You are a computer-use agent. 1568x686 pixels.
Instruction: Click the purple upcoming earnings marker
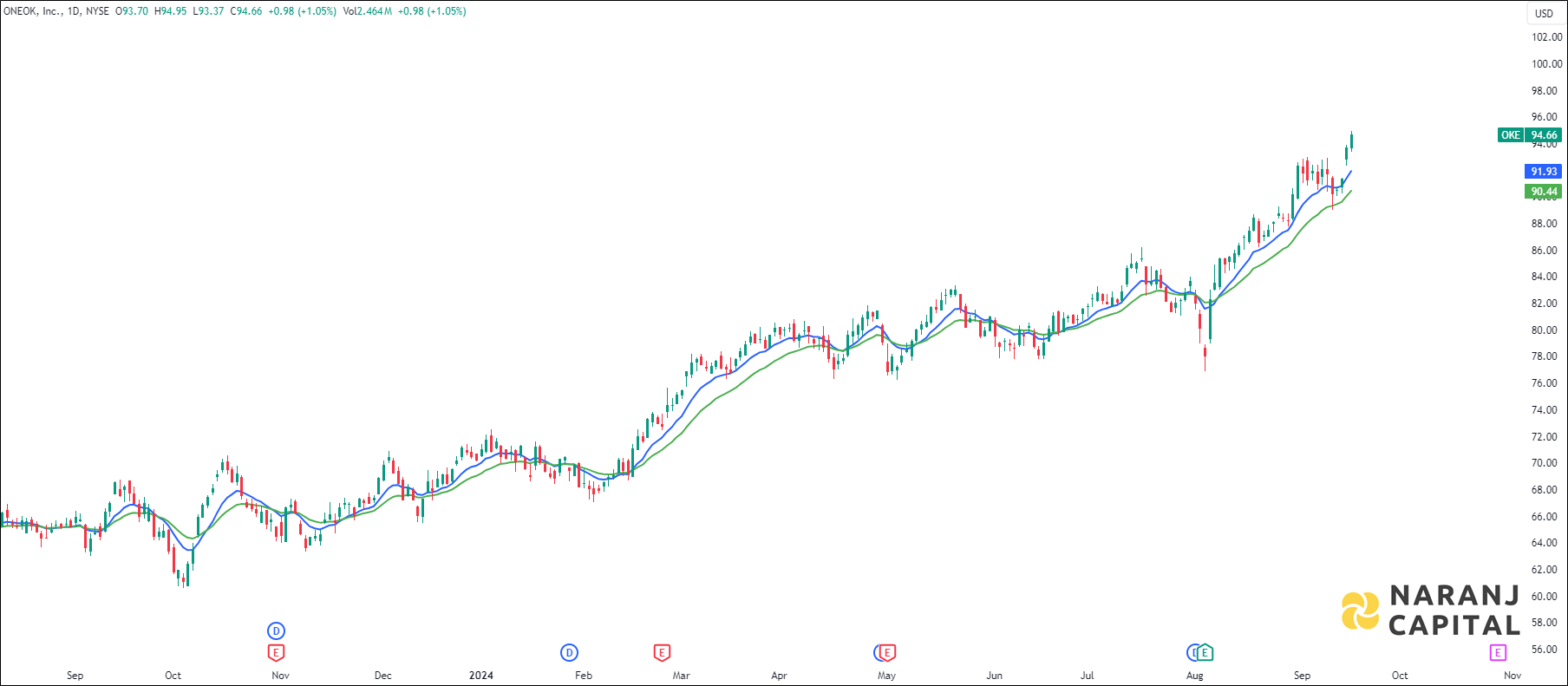click(1498, 652)
